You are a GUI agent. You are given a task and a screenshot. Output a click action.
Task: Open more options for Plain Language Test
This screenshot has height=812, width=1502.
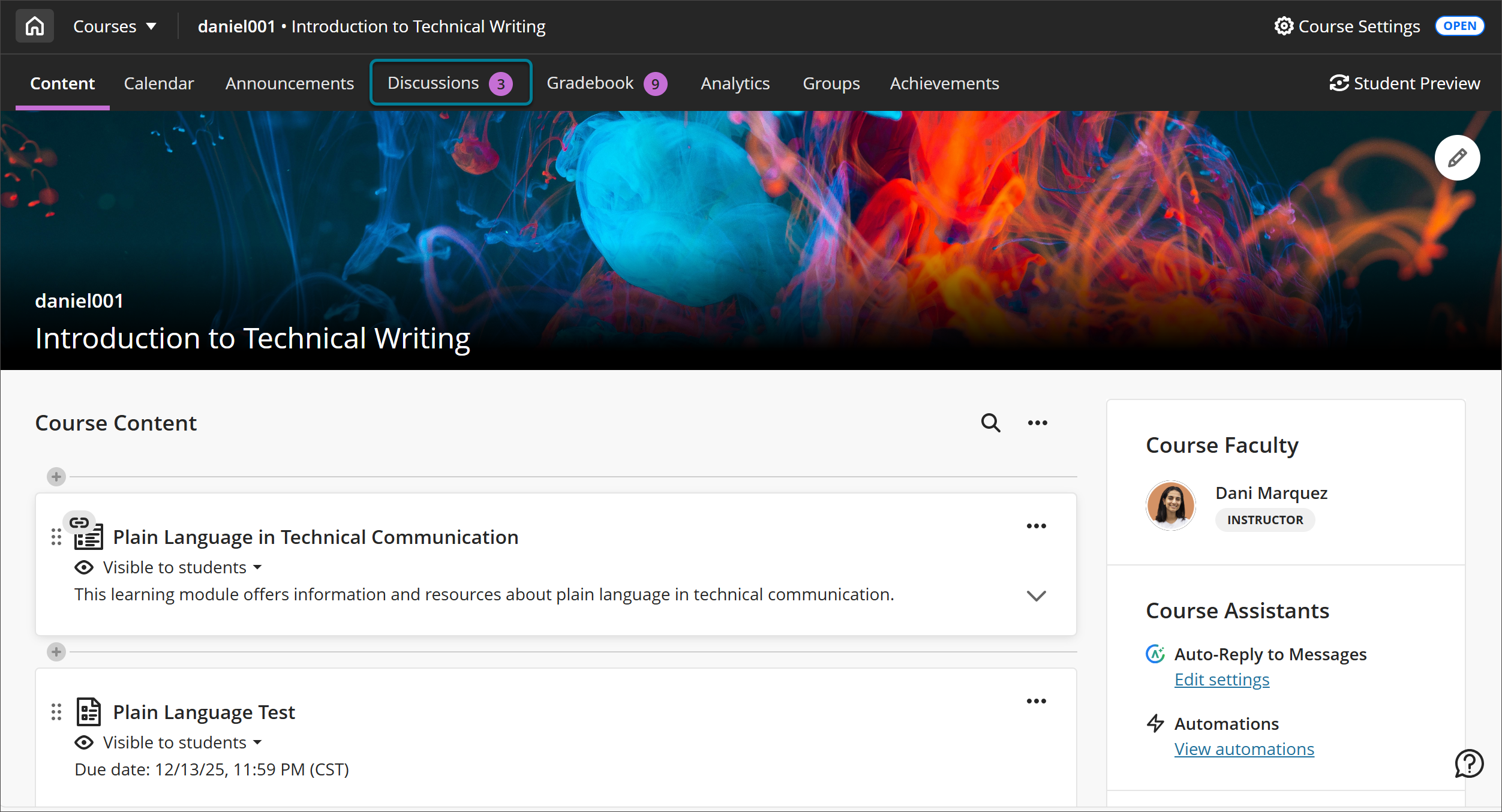(1037, 700)
